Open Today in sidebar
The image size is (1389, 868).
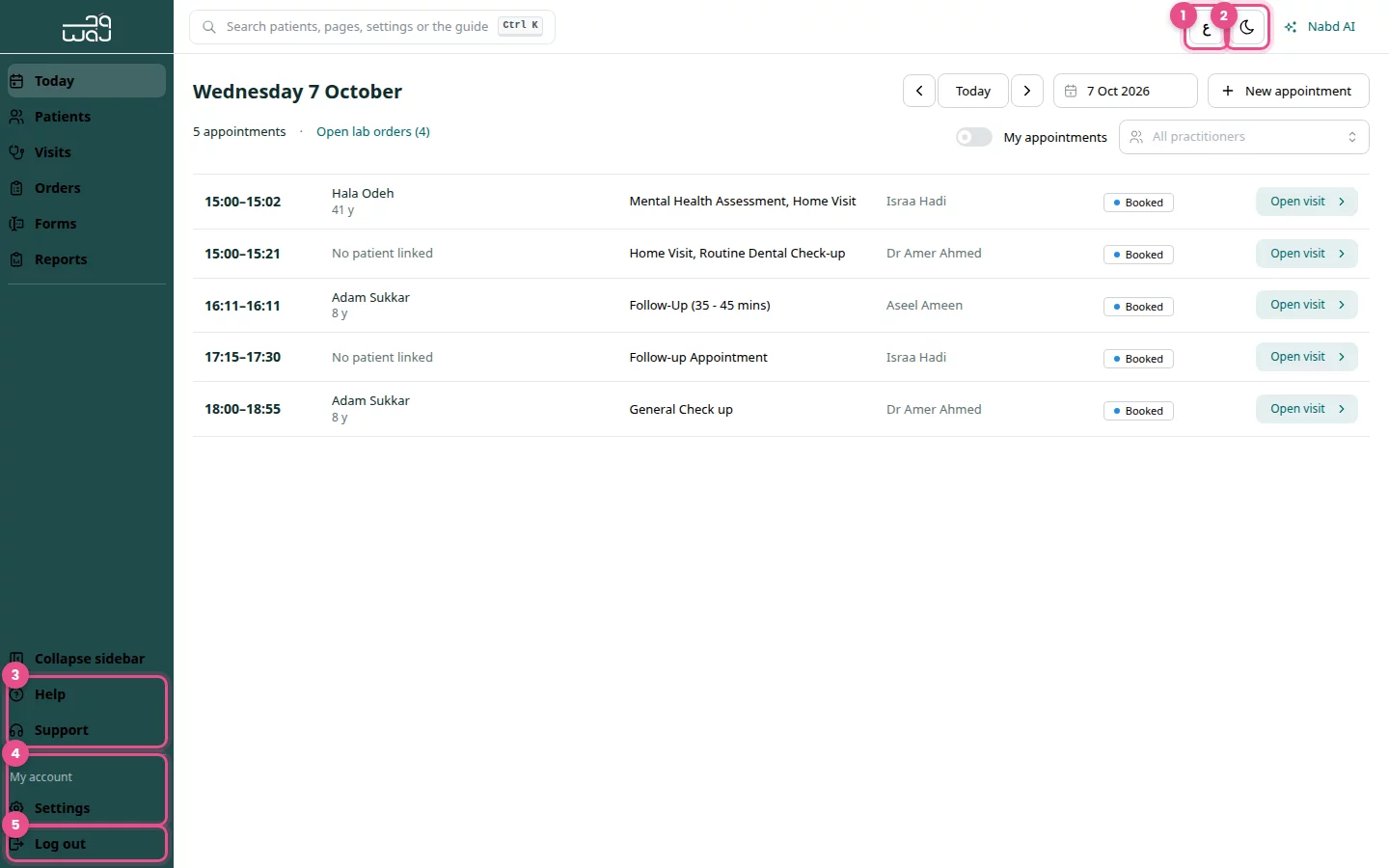[x=87, y=81]
